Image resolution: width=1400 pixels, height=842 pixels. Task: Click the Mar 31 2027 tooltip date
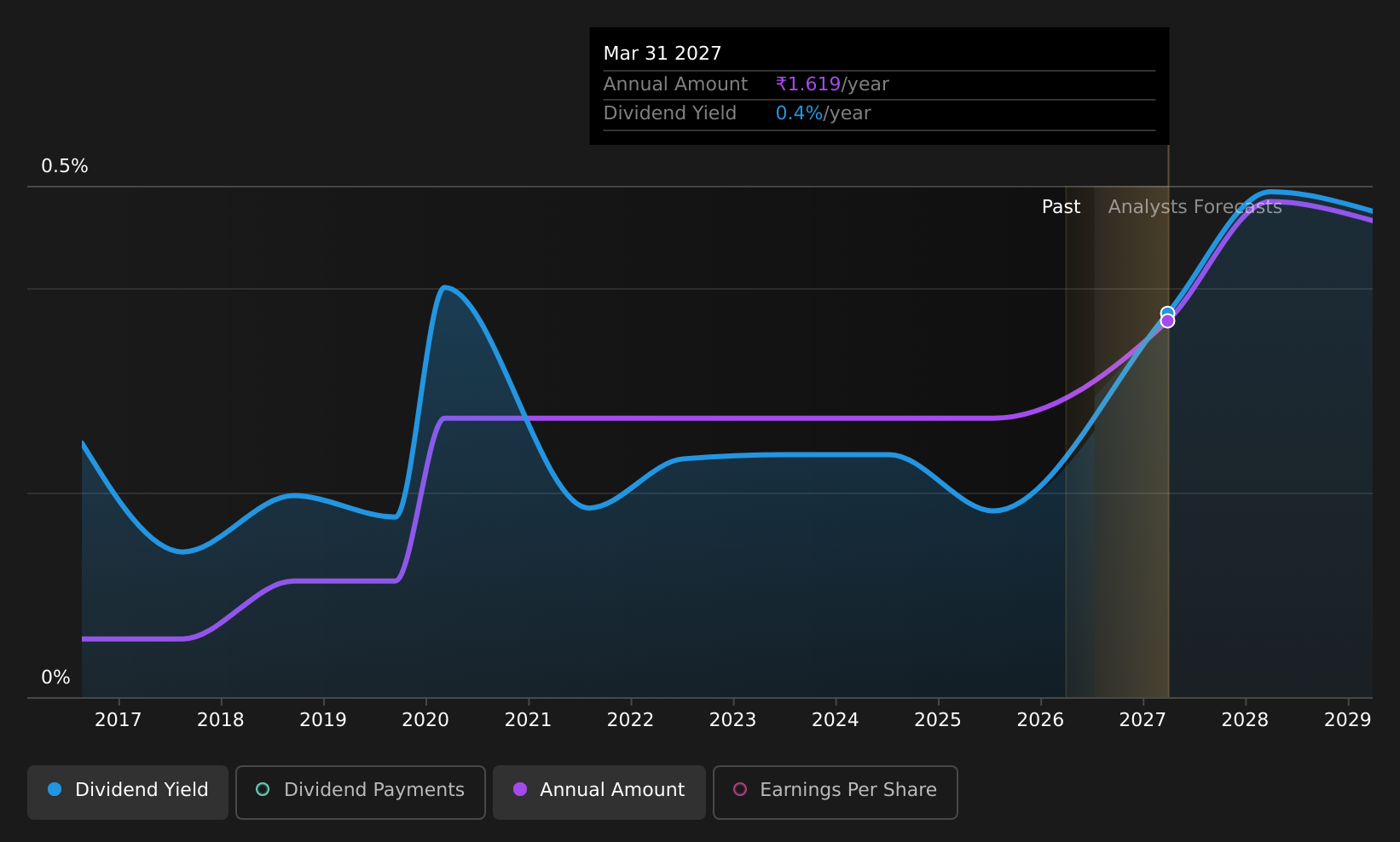pyautogui.click(x=662, y=54)
